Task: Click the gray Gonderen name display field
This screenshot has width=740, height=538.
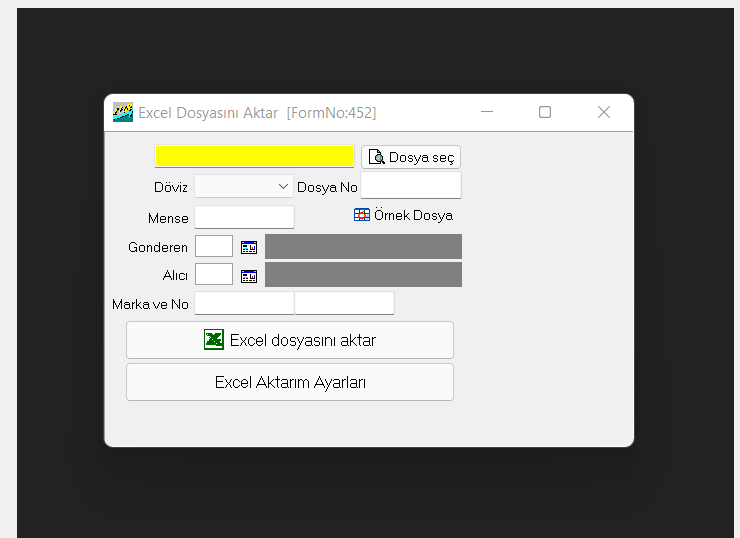Action: (363, 246)
